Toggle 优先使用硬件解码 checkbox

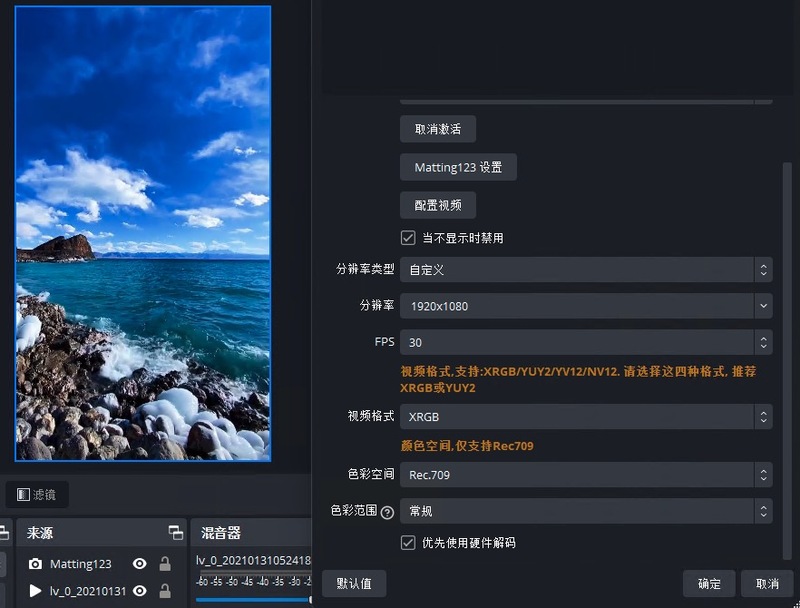(408, 542)
